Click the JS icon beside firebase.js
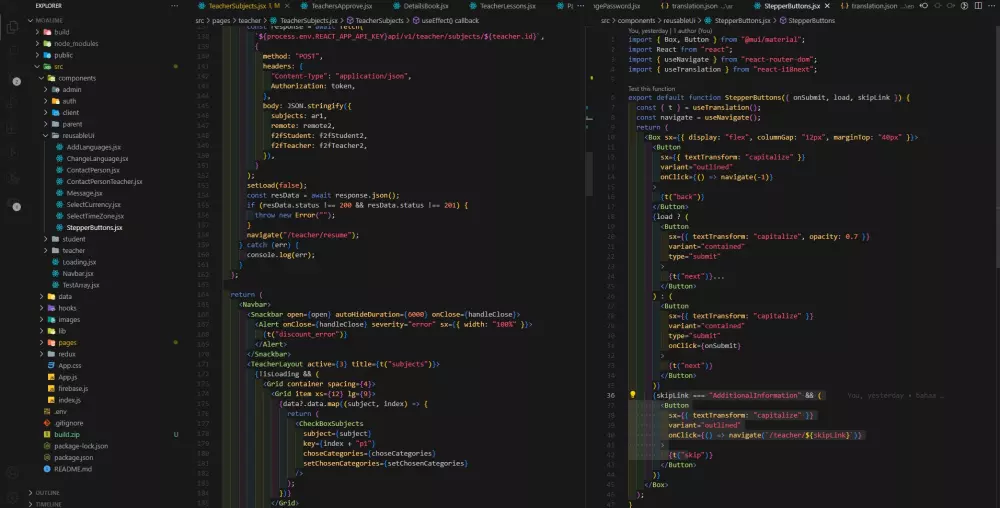Screen dimensions: 1000x508 51,388
